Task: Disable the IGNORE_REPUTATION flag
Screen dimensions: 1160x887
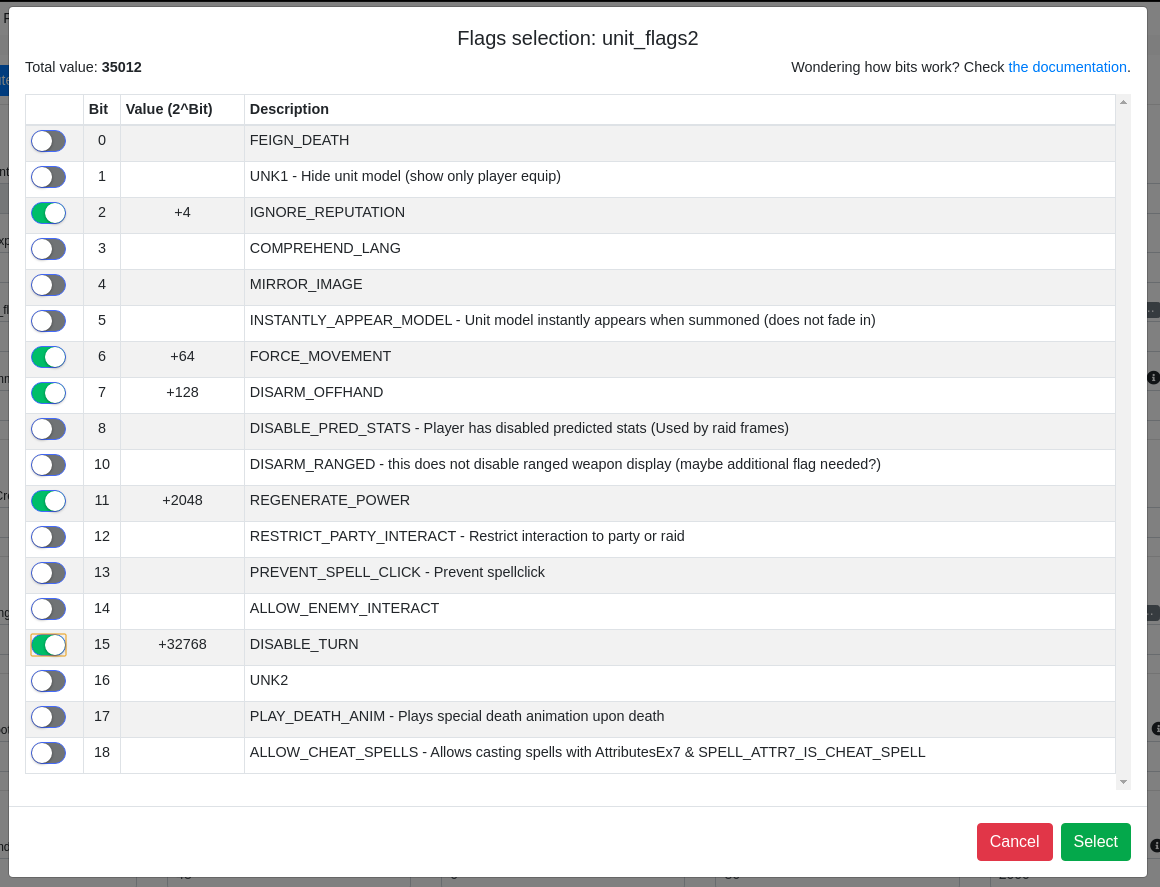Action: click(47, 213)
